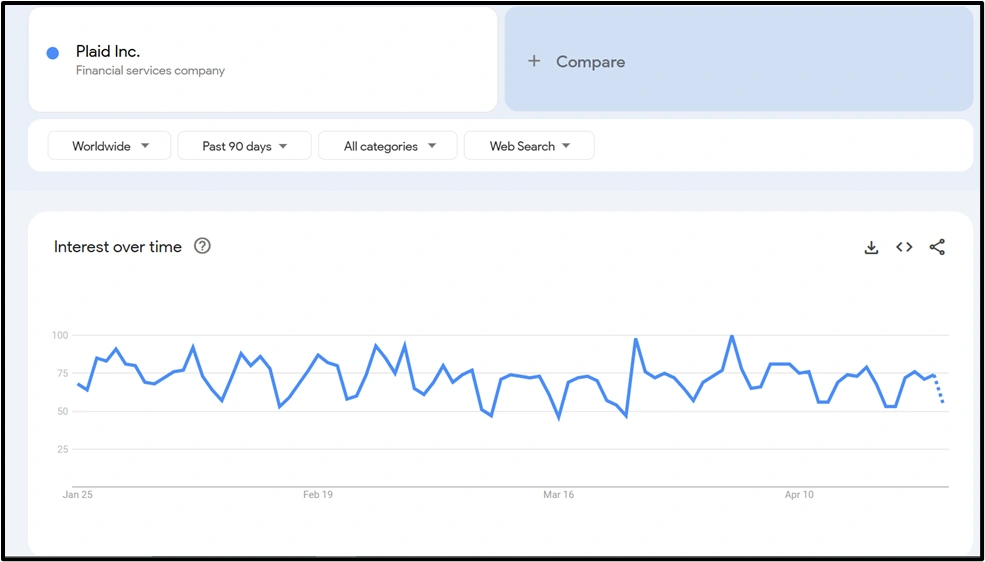Image resolution: width=985 pixels, height=562 pixels.
Task: Click the dotted partial-data segment at chart end
Action: (939, 389)
